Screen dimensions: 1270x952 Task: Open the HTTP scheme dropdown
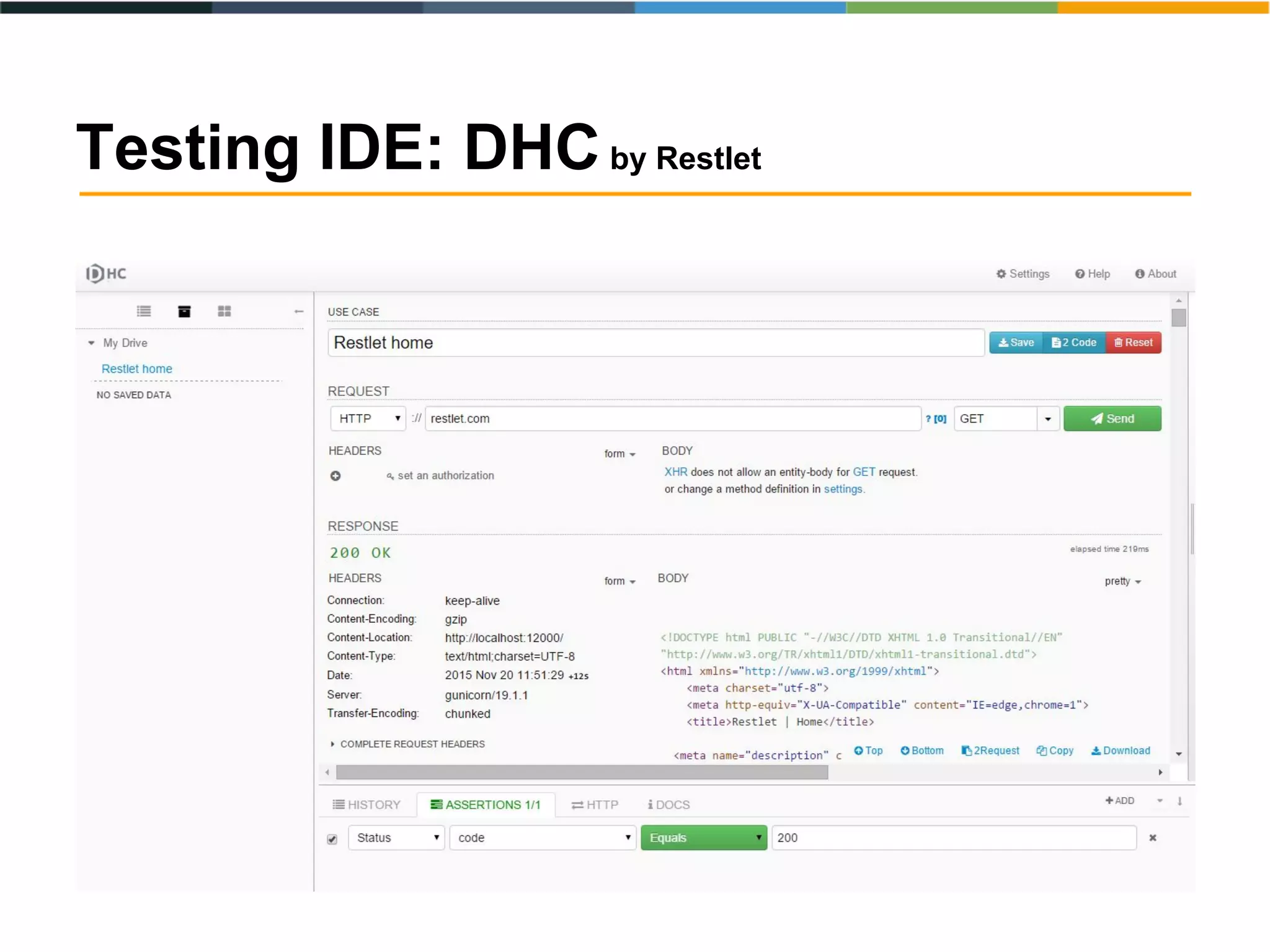[368, 419]
